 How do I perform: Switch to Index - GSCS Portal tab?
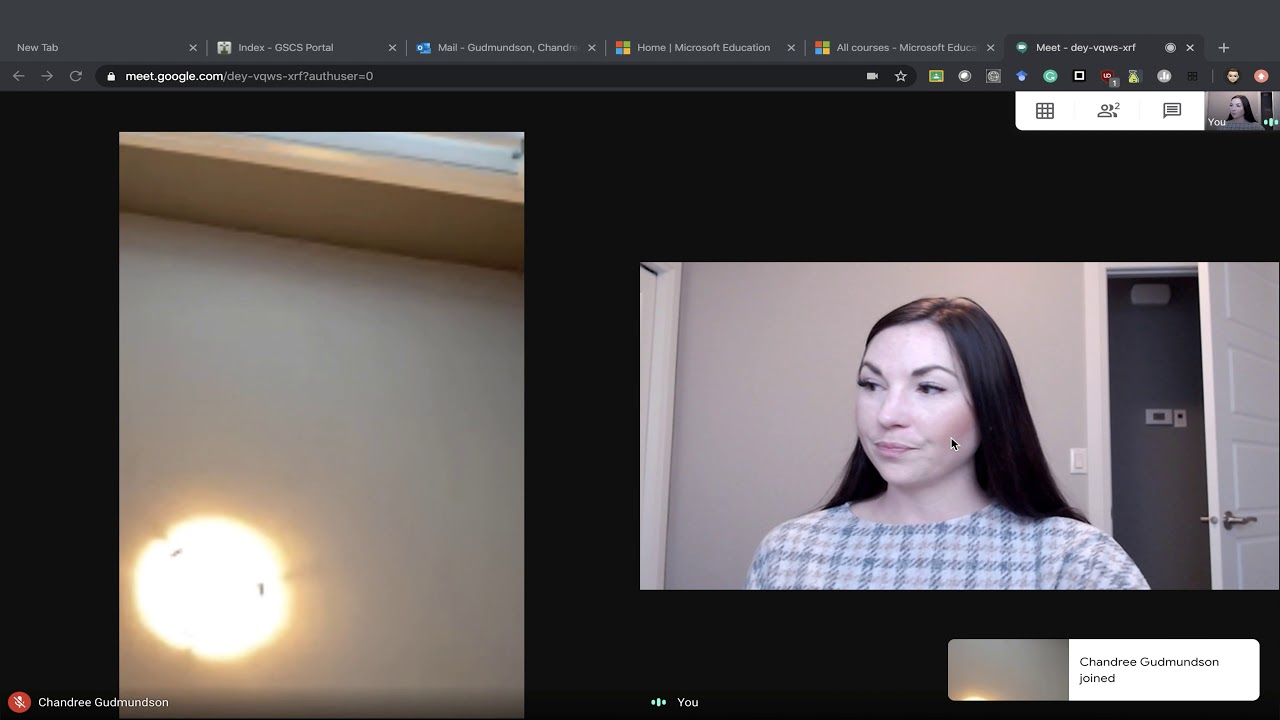[x=305, y=47]
